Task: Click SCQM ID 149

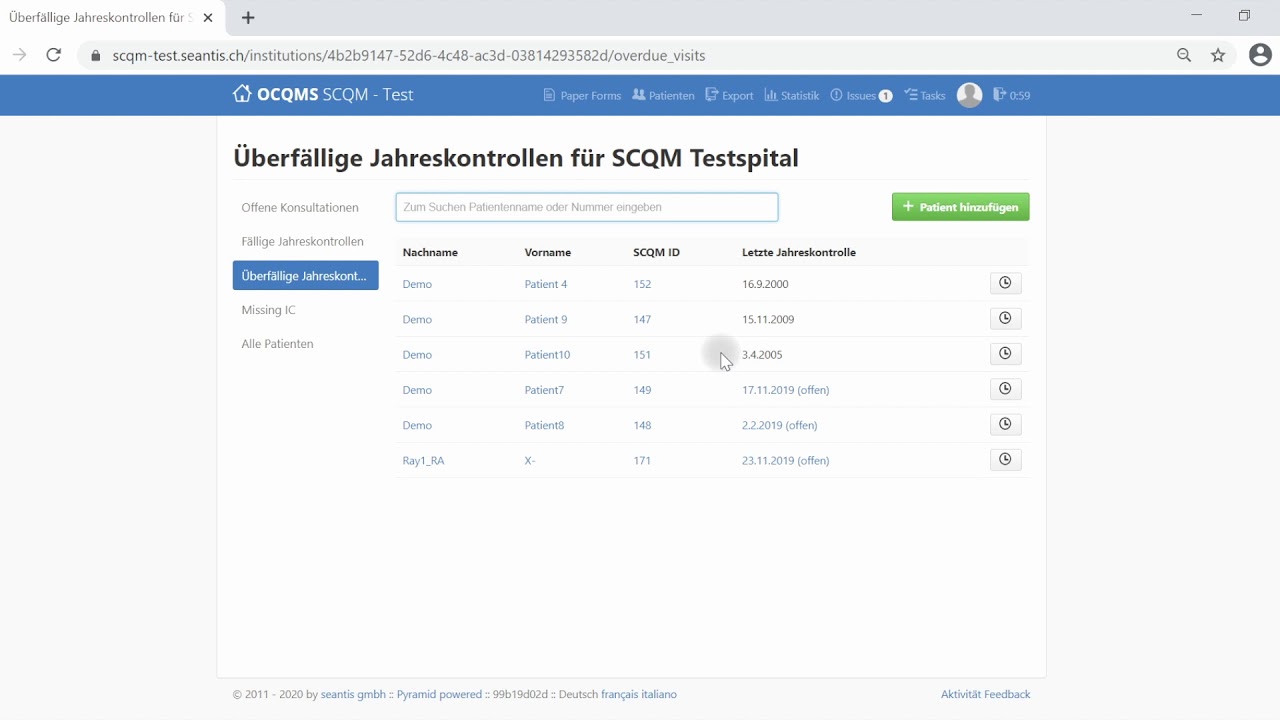Action: click(642, 390)
